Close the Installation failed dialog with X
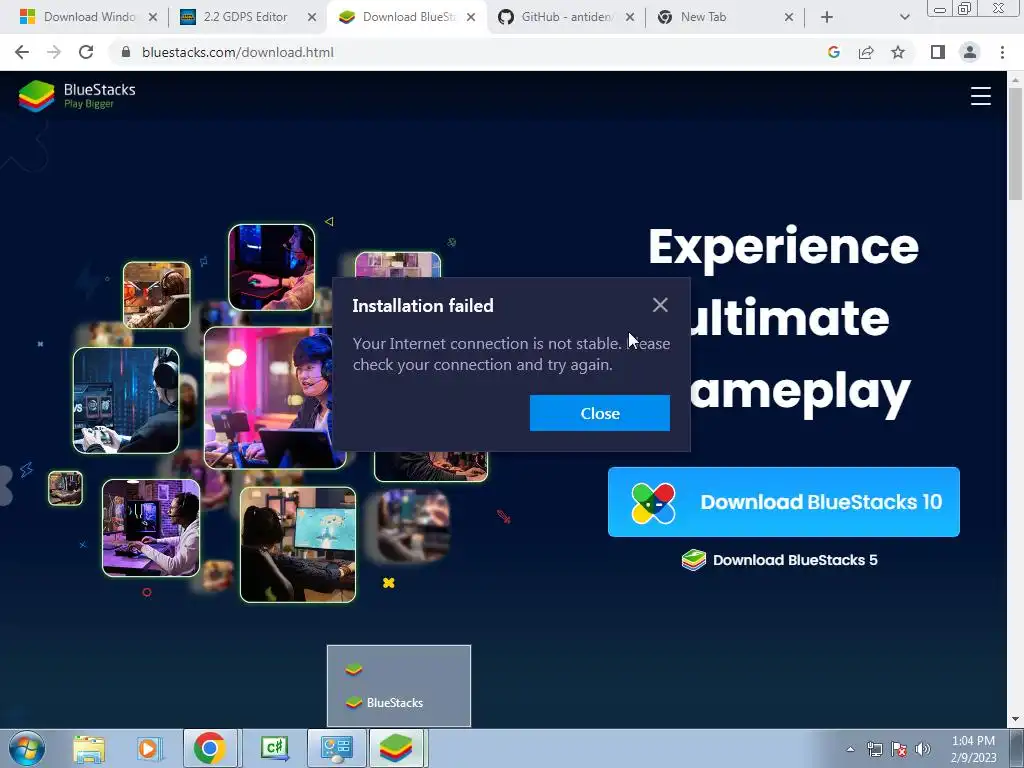 point(660,305)
